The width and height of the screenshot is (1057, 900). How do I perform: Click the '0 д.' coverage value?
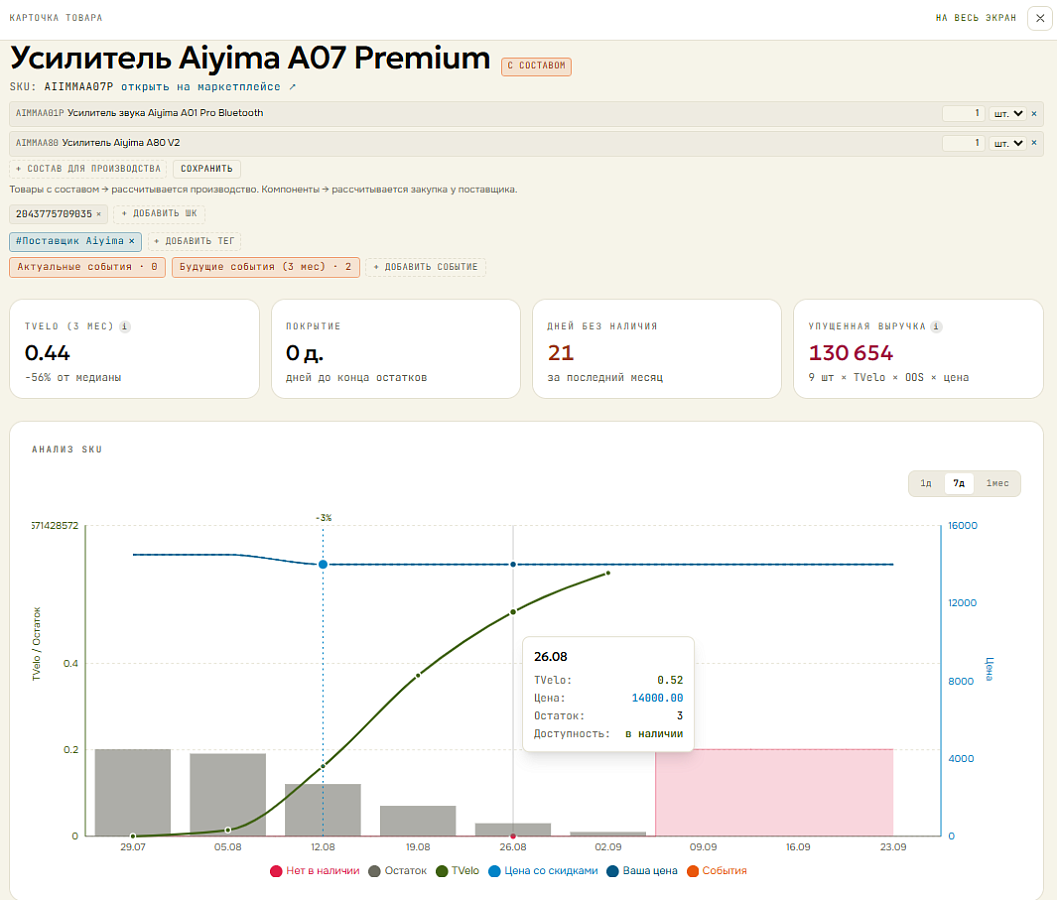(x=305, y=353)
